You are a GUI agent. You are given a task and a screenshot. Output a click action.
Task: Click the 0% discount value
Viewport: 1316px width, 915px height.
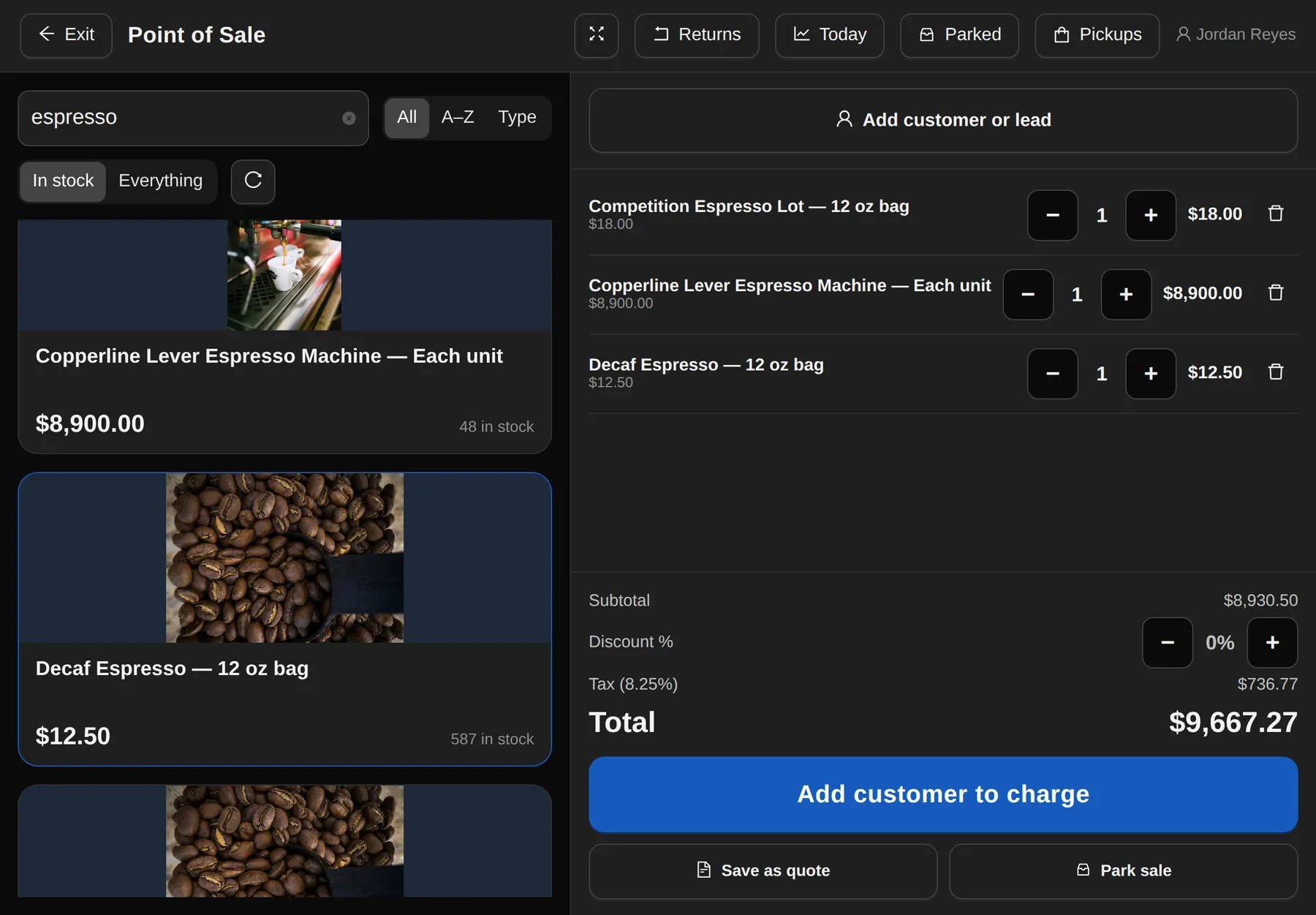(x=1219, y=643)
